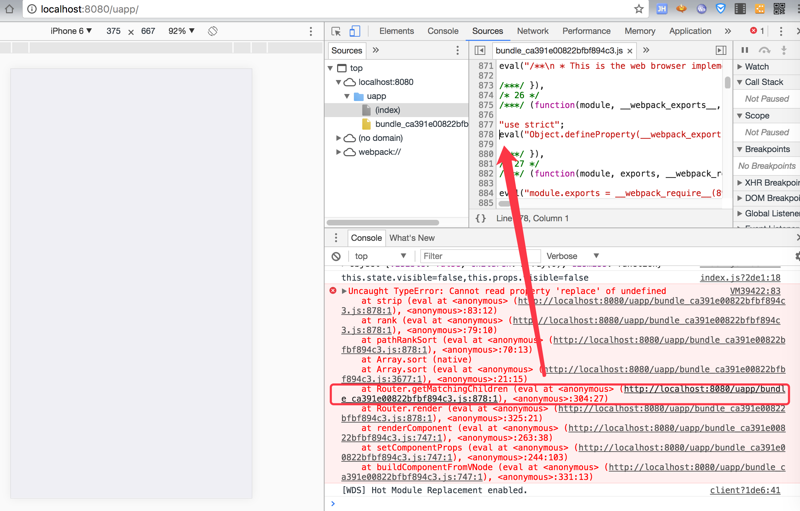800x511 pixels.
Task: Toggle the file navigator sidebar icon
Action: [480, 50]
